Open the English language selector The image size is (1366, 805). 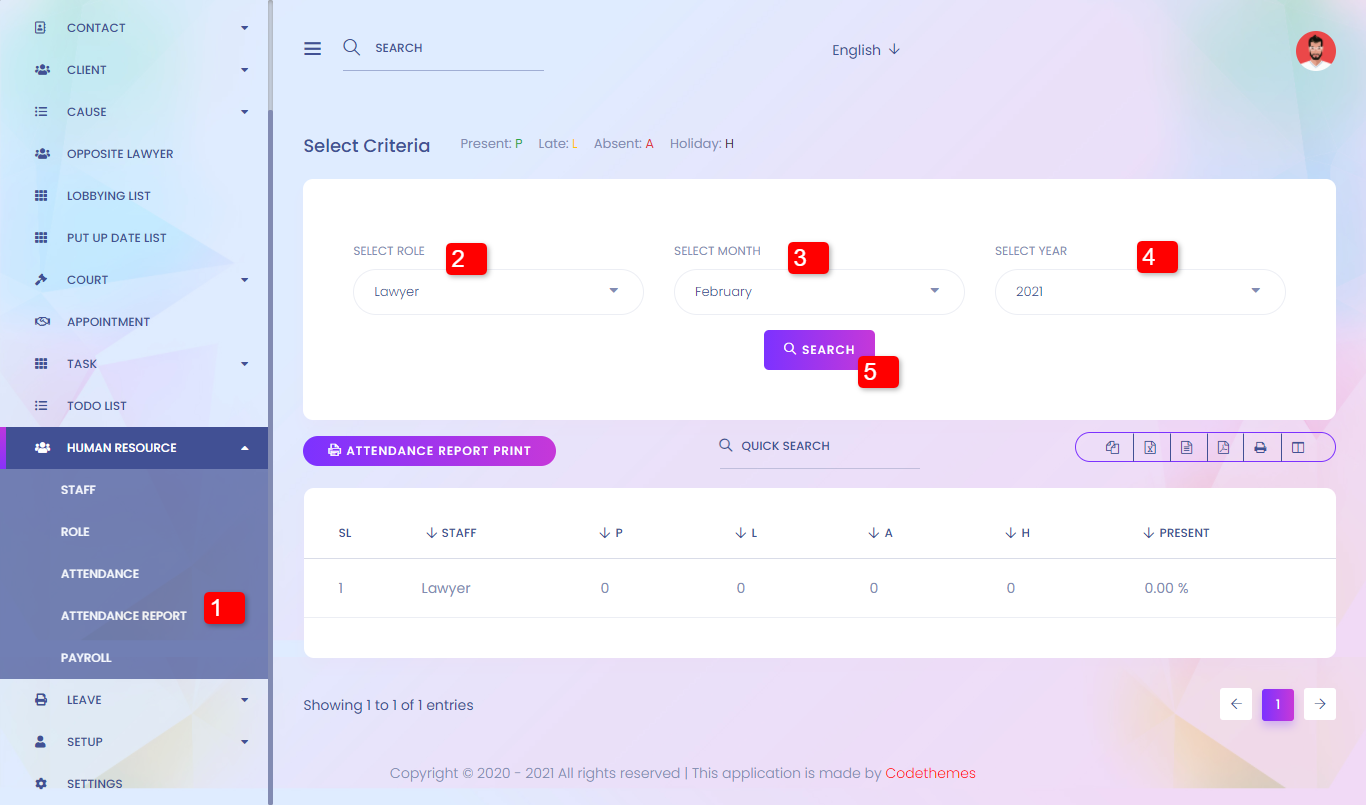tap(866, 50)
